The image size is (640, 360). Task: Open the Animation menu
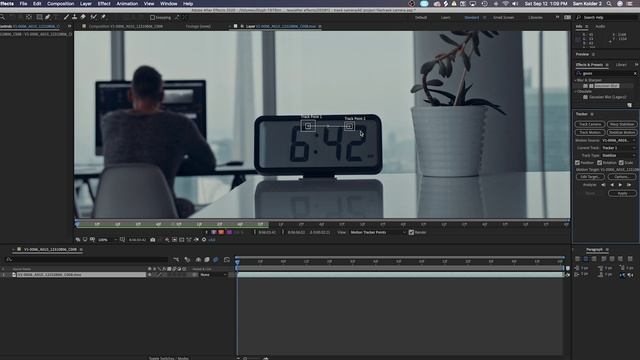[x=127, y=3]
